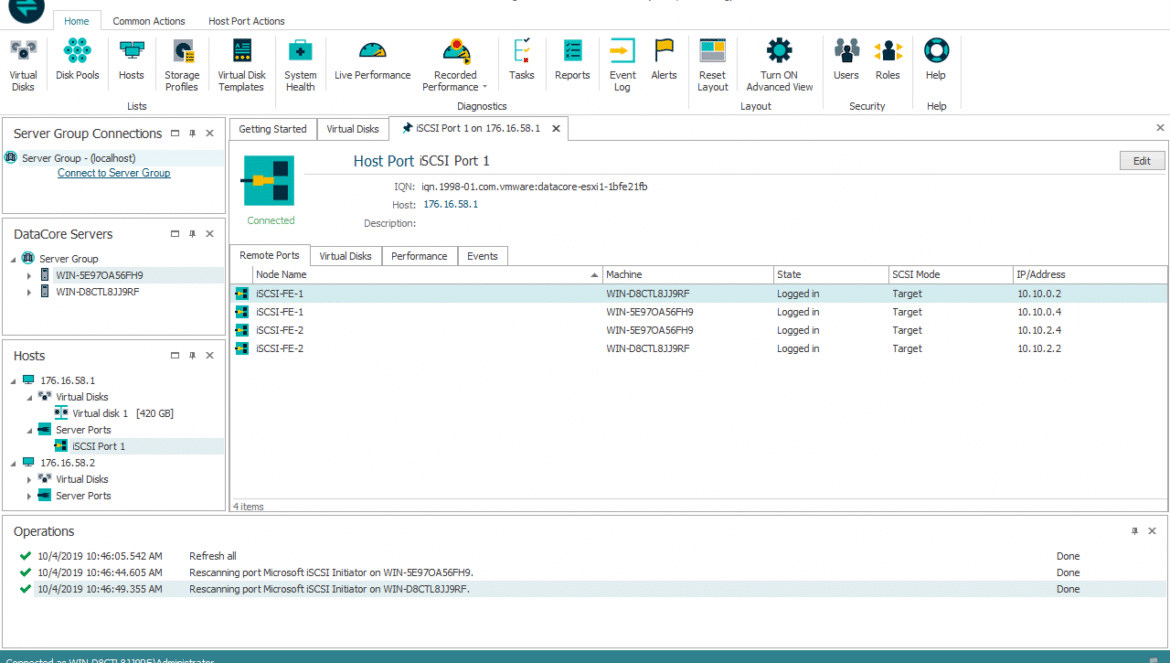Collapse Server Ports under host 176.16.58.1

pos(29,430)
